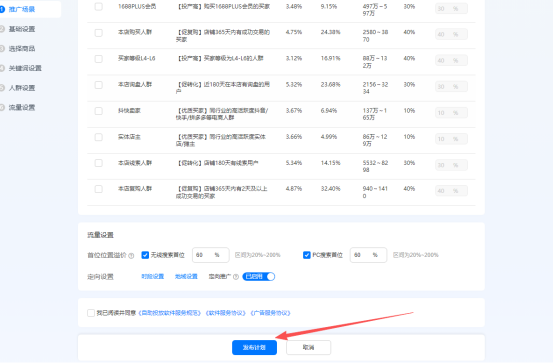
Task: Select checkbox in the 5.34% row
Action: pos(99,163)
